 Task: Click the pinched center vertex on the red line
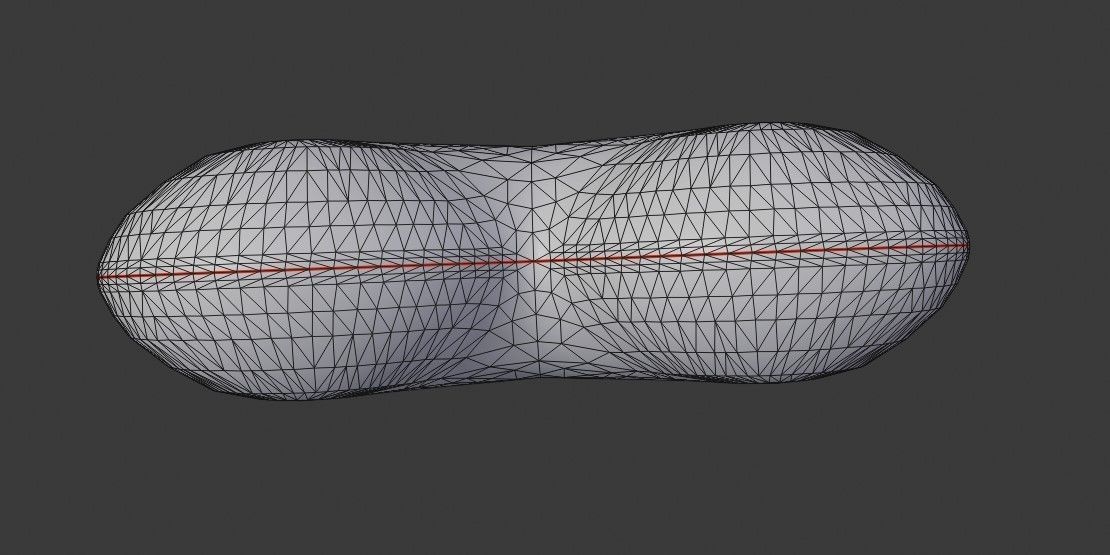coord(532,261)
